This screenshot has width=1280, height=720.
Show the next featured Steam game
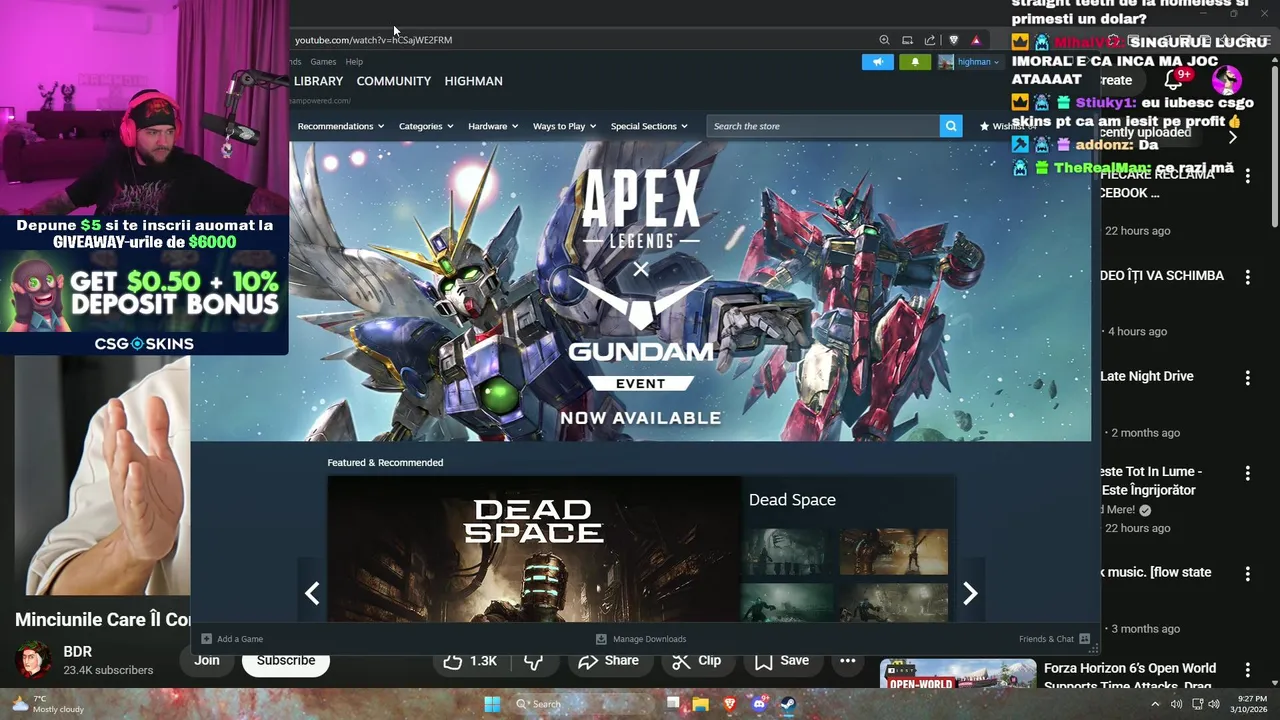[970, 593]
